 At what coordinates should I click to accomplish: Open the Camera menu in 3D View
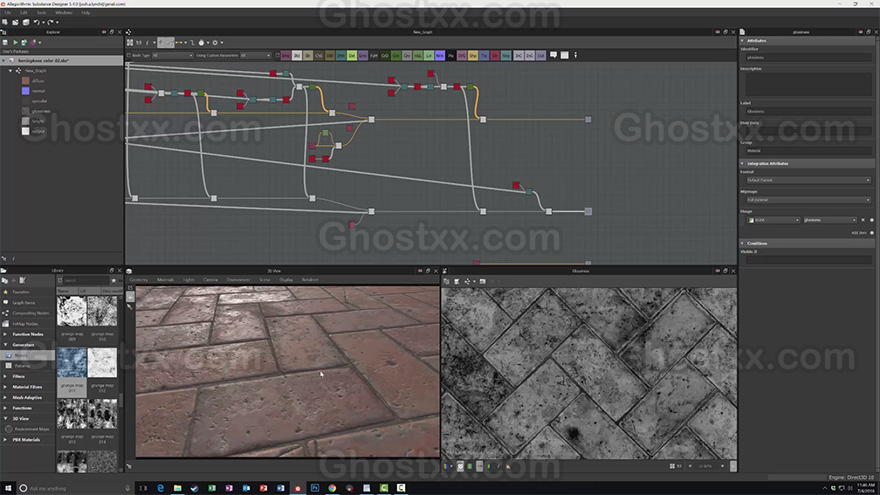tap(210, 279)
